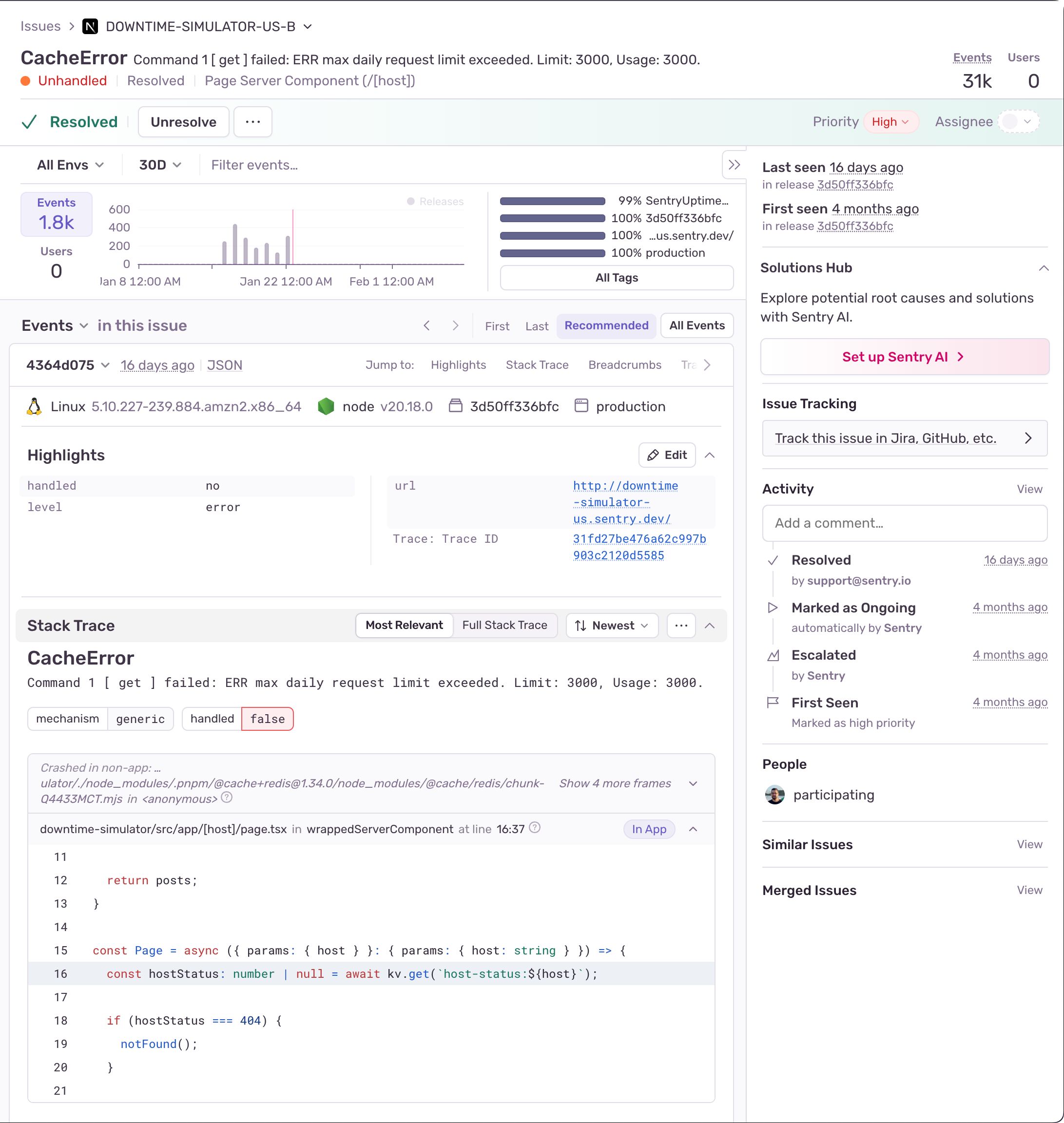Open stack trace ellipsis options menu
Image resolution: width=1064 pixels, height=1123 pixels.
click(x=680, y=625)
